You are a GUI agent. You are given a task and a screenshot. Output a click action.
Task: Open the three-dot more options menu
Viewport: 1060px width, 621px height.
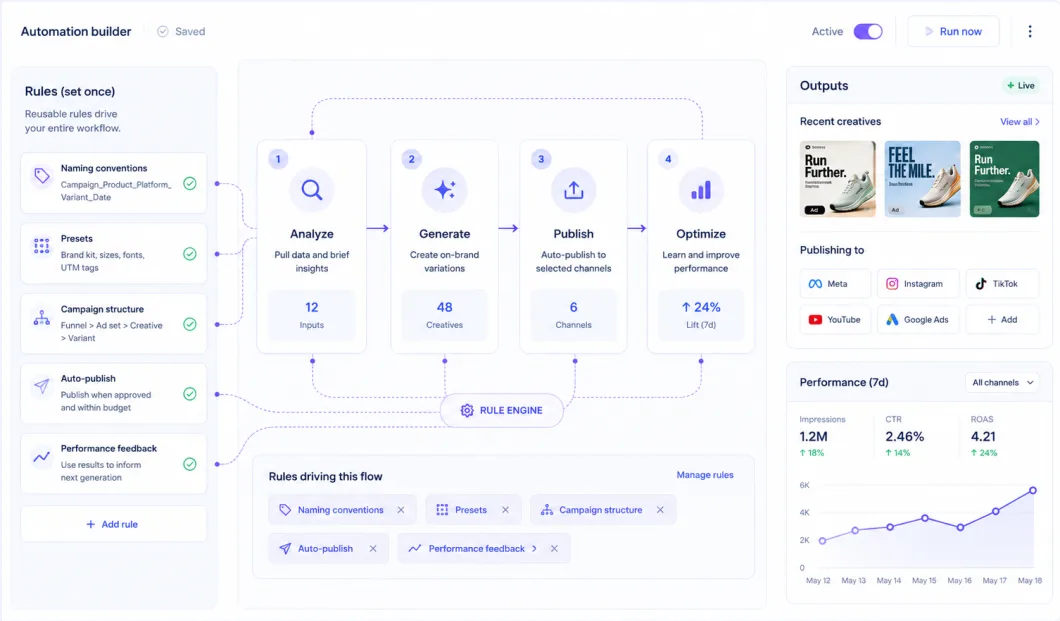[1030, 31]
